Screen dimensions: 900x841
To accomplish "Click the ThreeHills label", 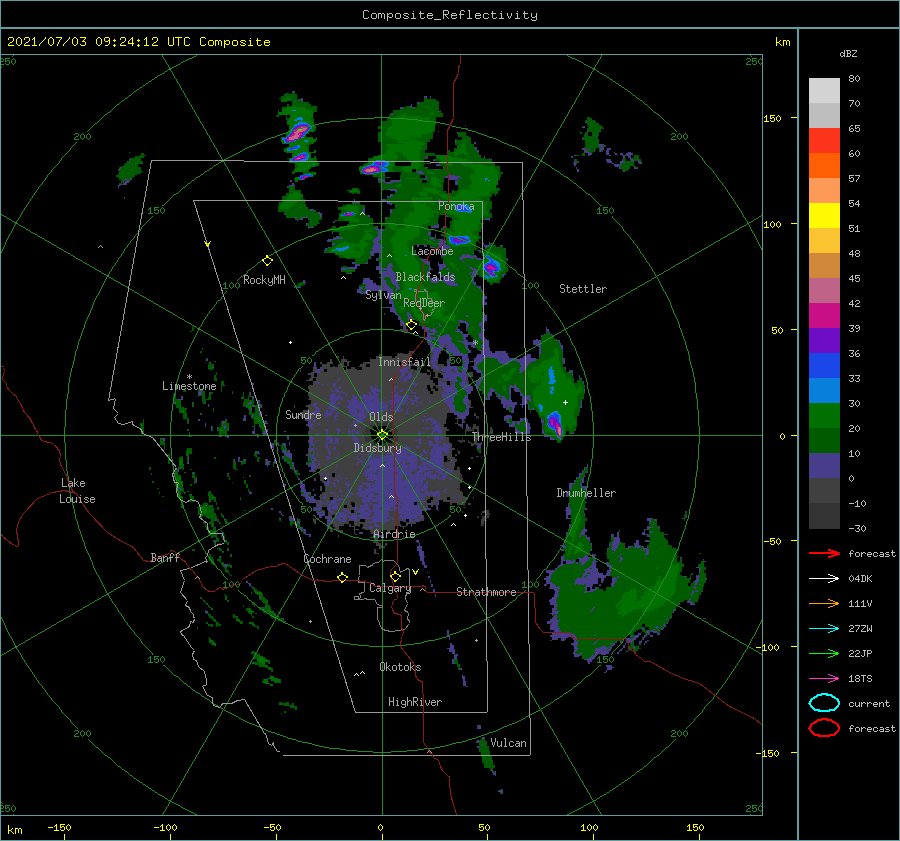I will [x=501, y=437].
